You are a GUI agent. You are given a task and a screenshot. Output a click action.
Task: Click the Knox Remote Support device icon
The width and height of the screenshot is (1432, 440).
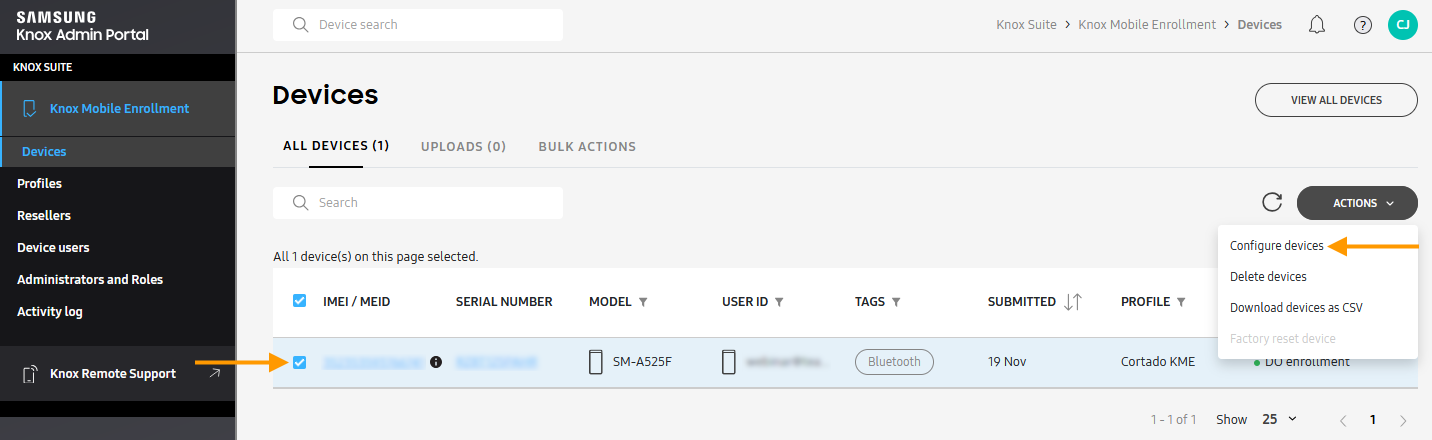pyautogui.click(x=30, y=374)
